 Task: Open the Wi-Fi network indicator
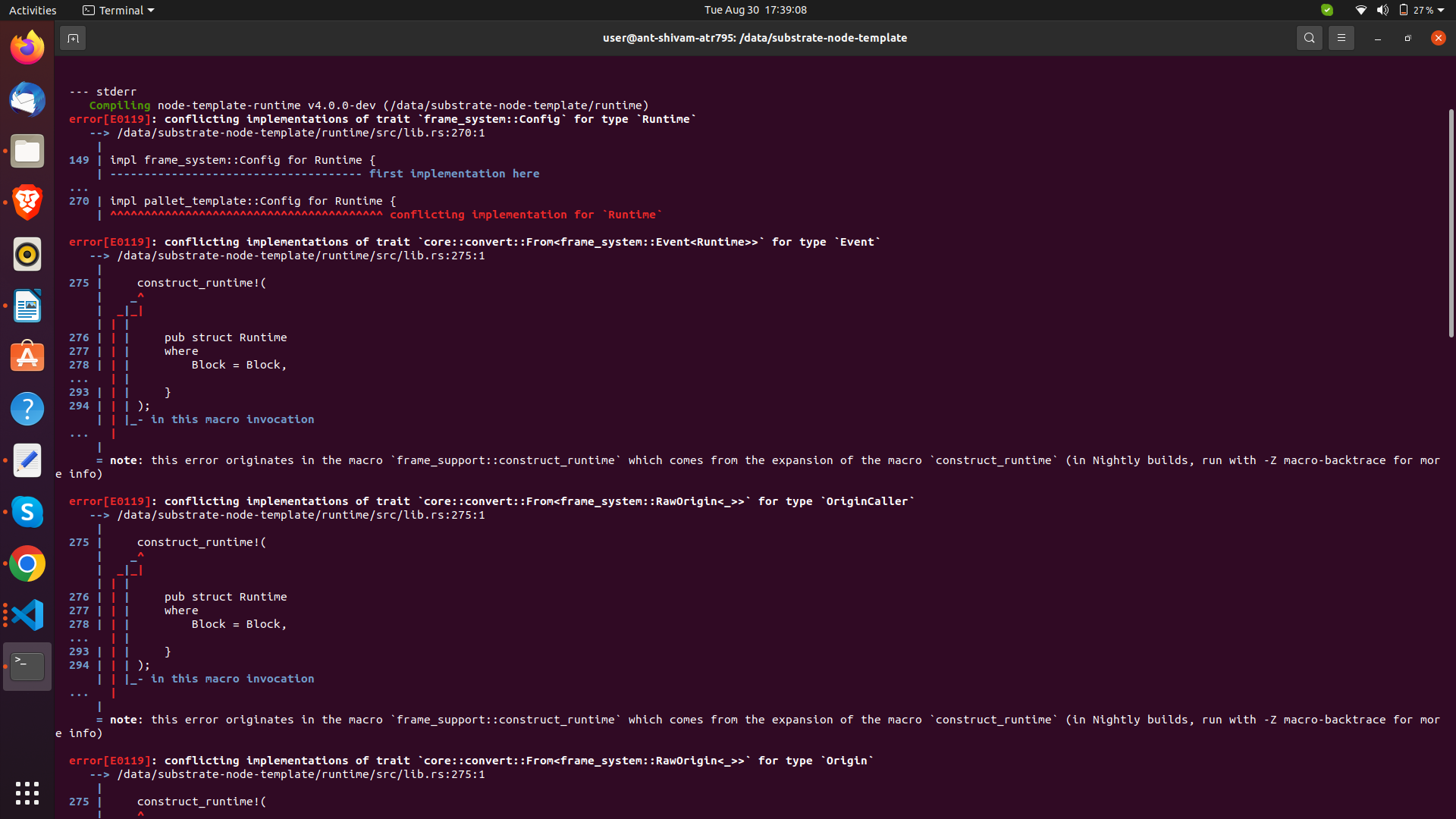tap(1361, 10)
